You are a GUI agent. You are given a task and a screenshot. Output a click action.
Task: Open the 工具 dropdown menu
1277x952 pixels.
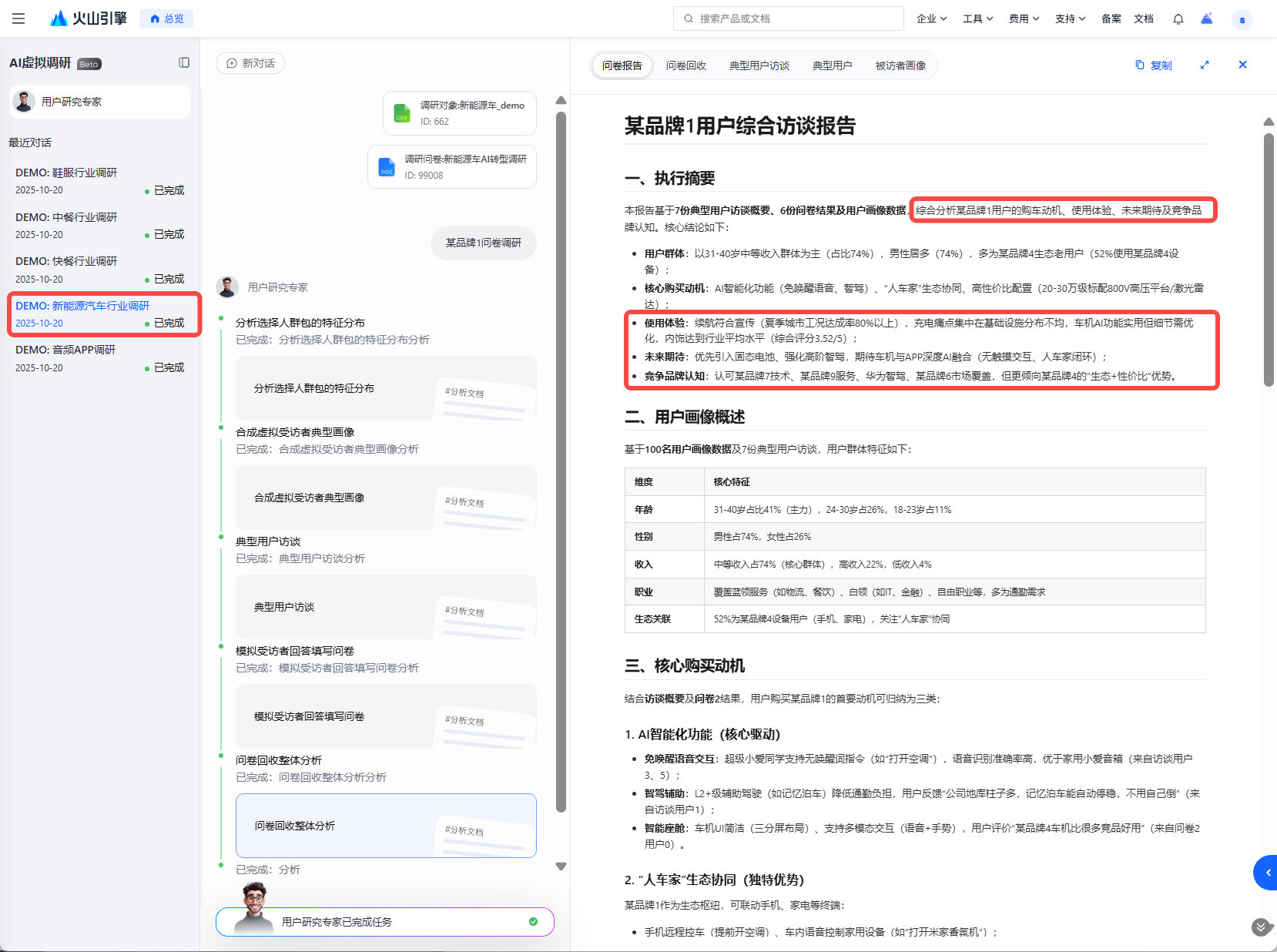977,18
